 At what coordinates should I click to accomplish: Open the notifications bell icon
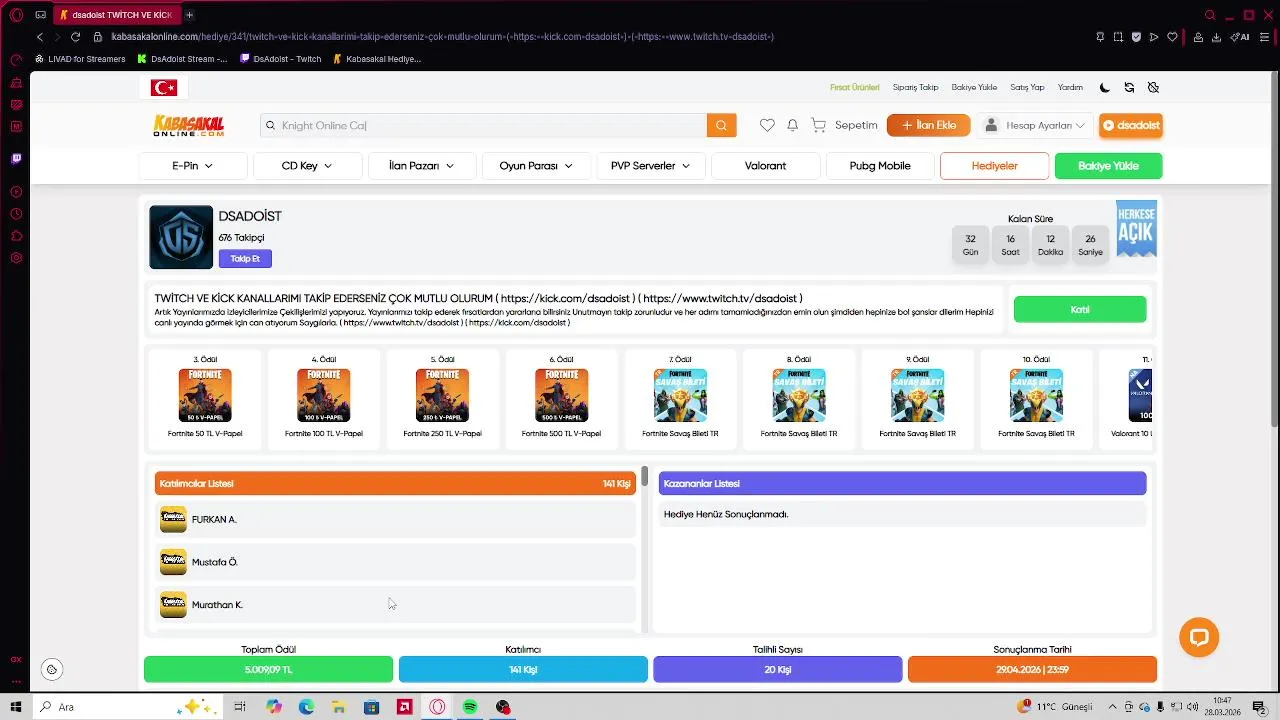coord(792,125)
